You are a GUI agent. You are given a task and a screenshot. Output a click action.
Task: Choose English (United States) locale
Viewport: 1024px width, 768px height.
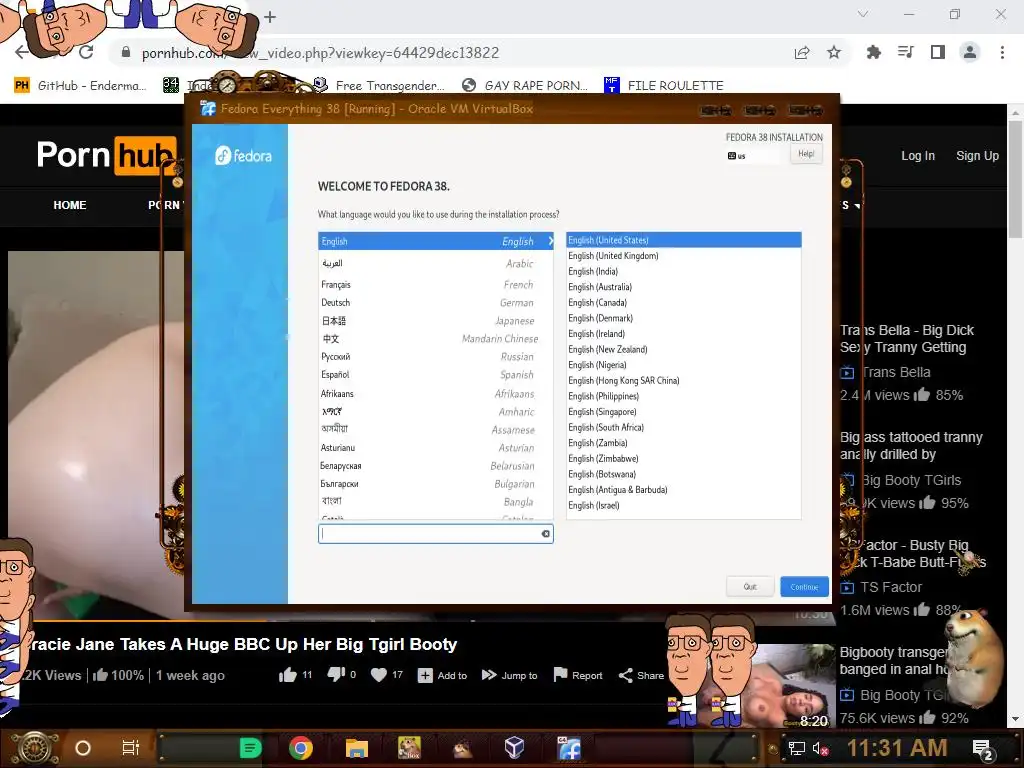tap(684, 240)
